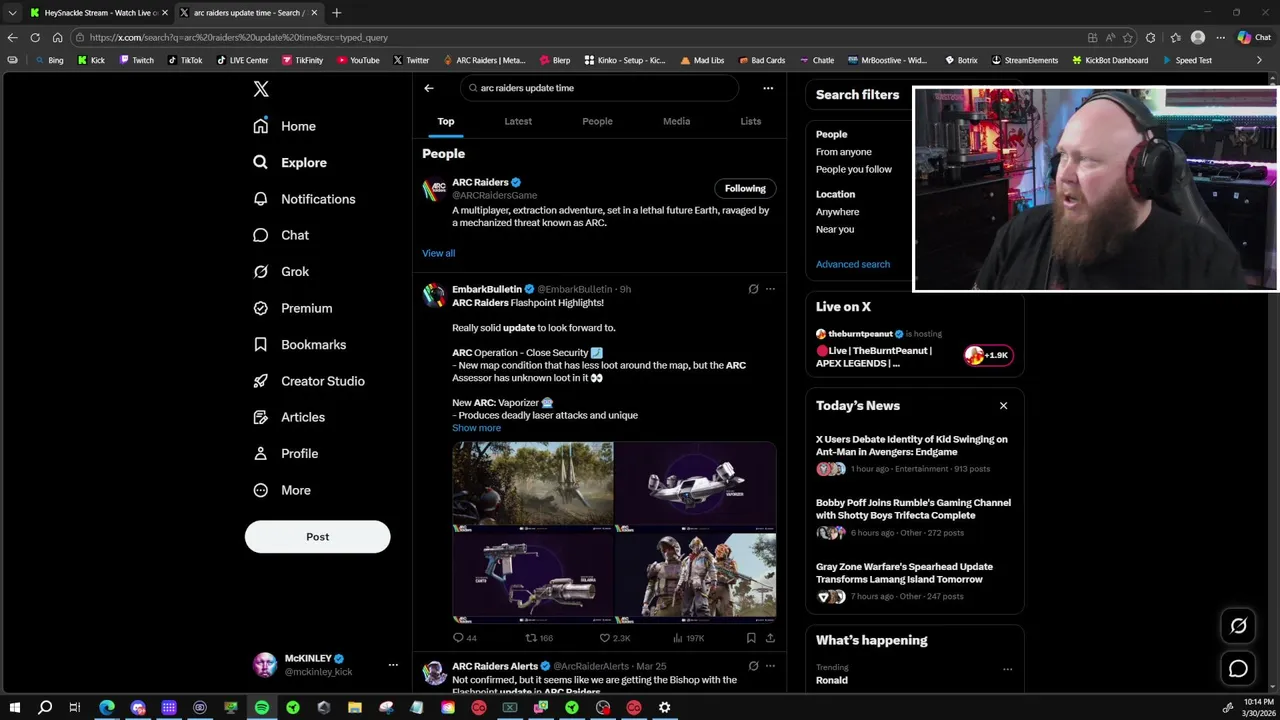
Task: Open the floating Grok button
Action: click(x=1238, y=626)
